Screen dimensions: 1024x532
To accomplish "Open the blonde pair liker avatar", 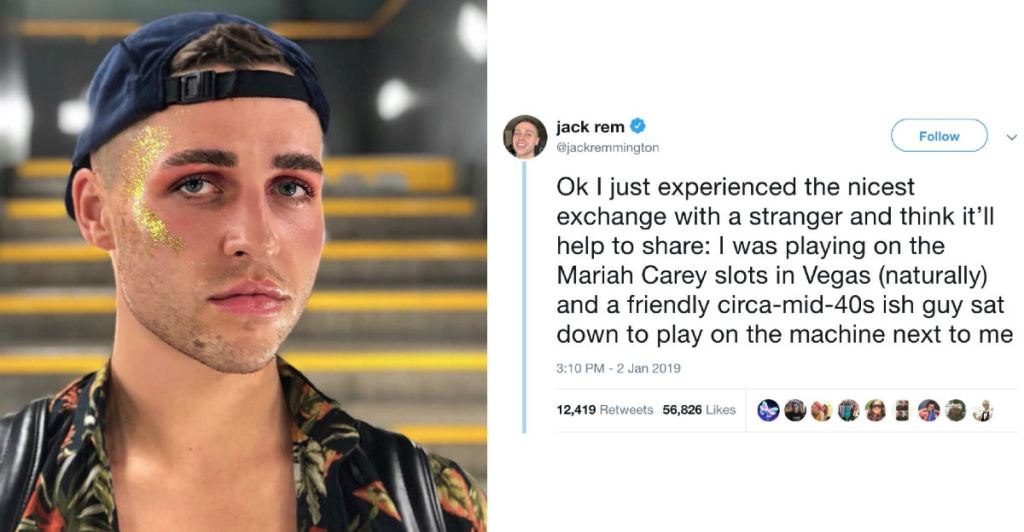I will click(822, 410).
